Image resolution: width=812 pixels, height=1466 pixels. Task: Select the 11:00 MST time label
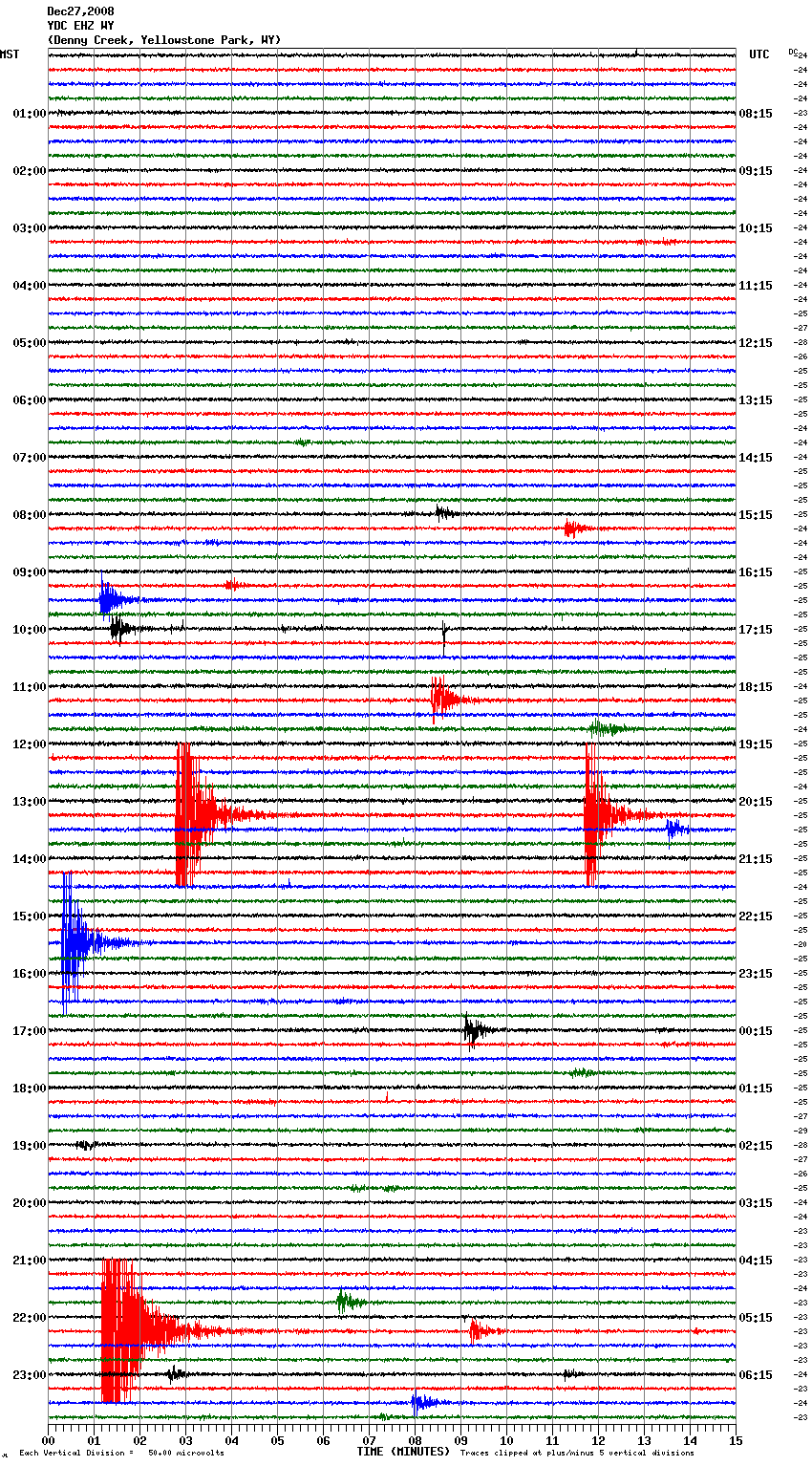[30, 687]
